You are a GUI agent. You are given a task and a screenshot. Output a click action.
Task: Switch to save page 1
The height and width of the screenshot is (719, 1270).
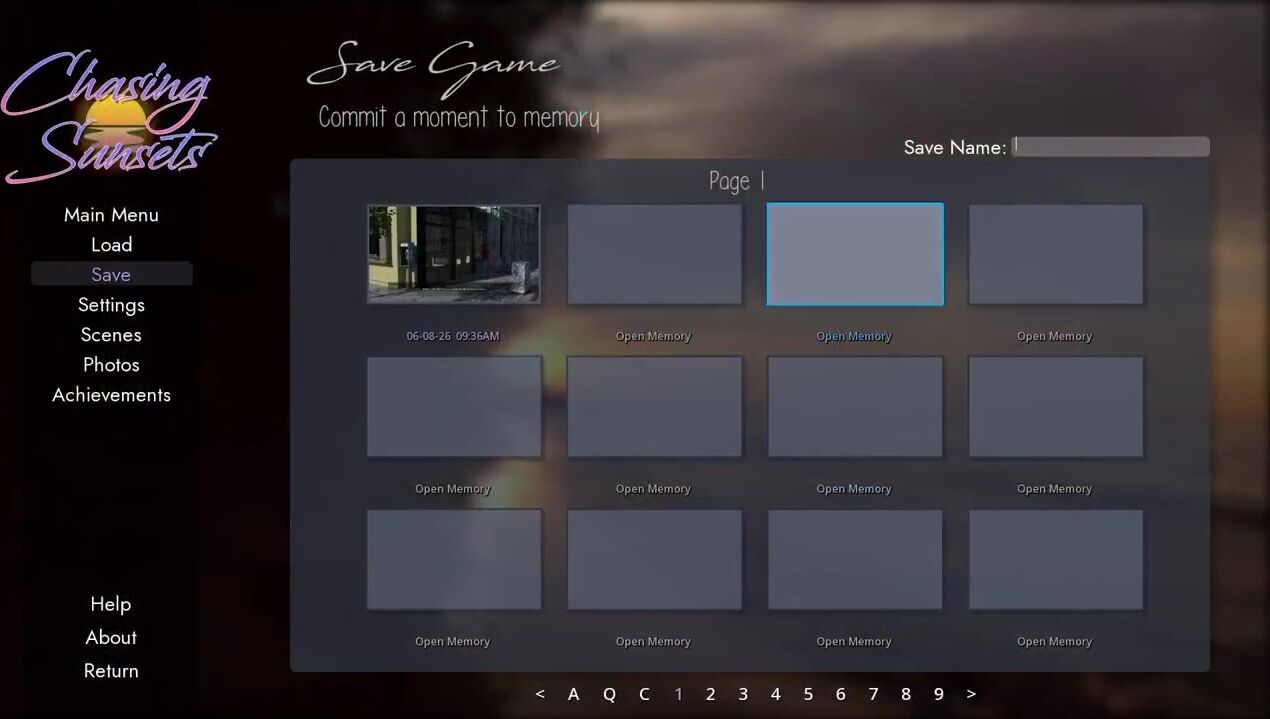(x=678, y=694)
